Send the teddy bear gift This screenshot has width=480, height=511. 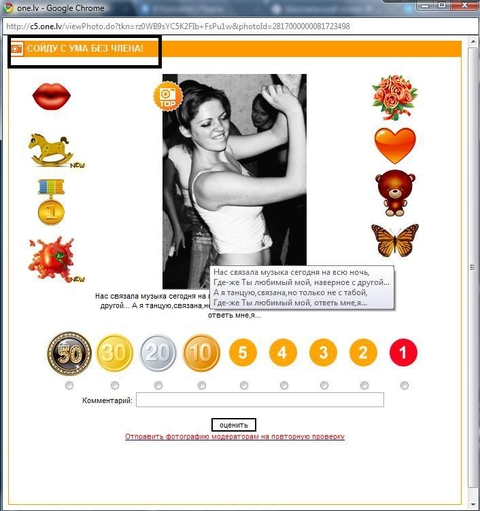[395, 193]
